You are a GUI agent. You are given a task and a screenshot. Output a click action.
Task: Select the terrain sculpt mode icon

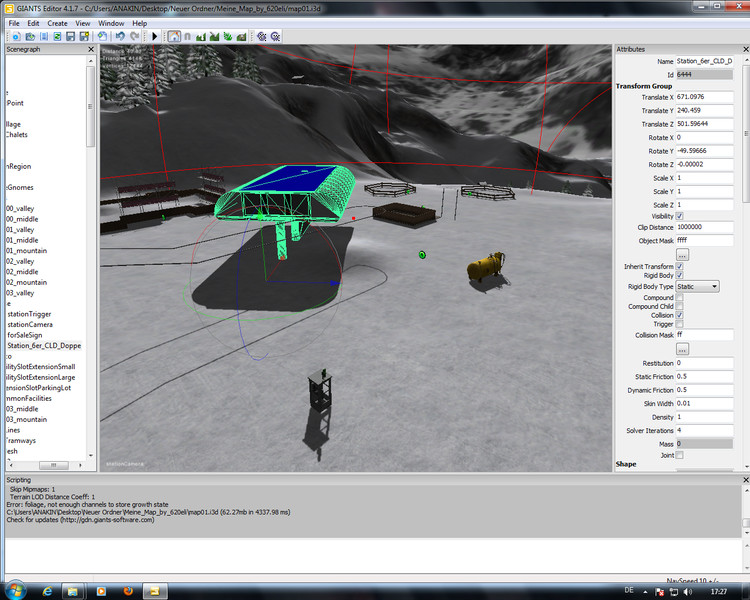201,36
